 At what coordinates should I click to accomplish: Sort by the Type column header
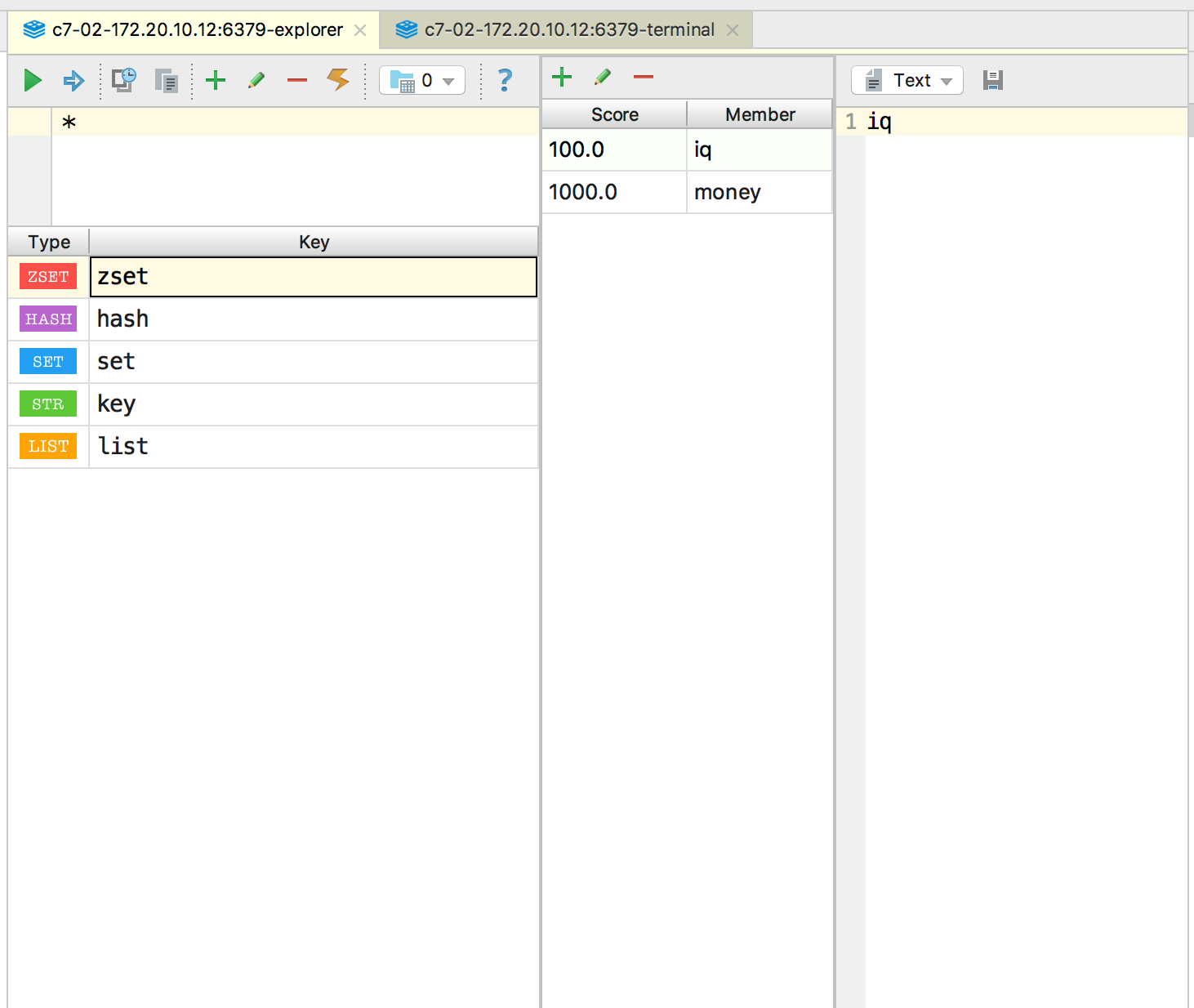[x=49, y=242]
